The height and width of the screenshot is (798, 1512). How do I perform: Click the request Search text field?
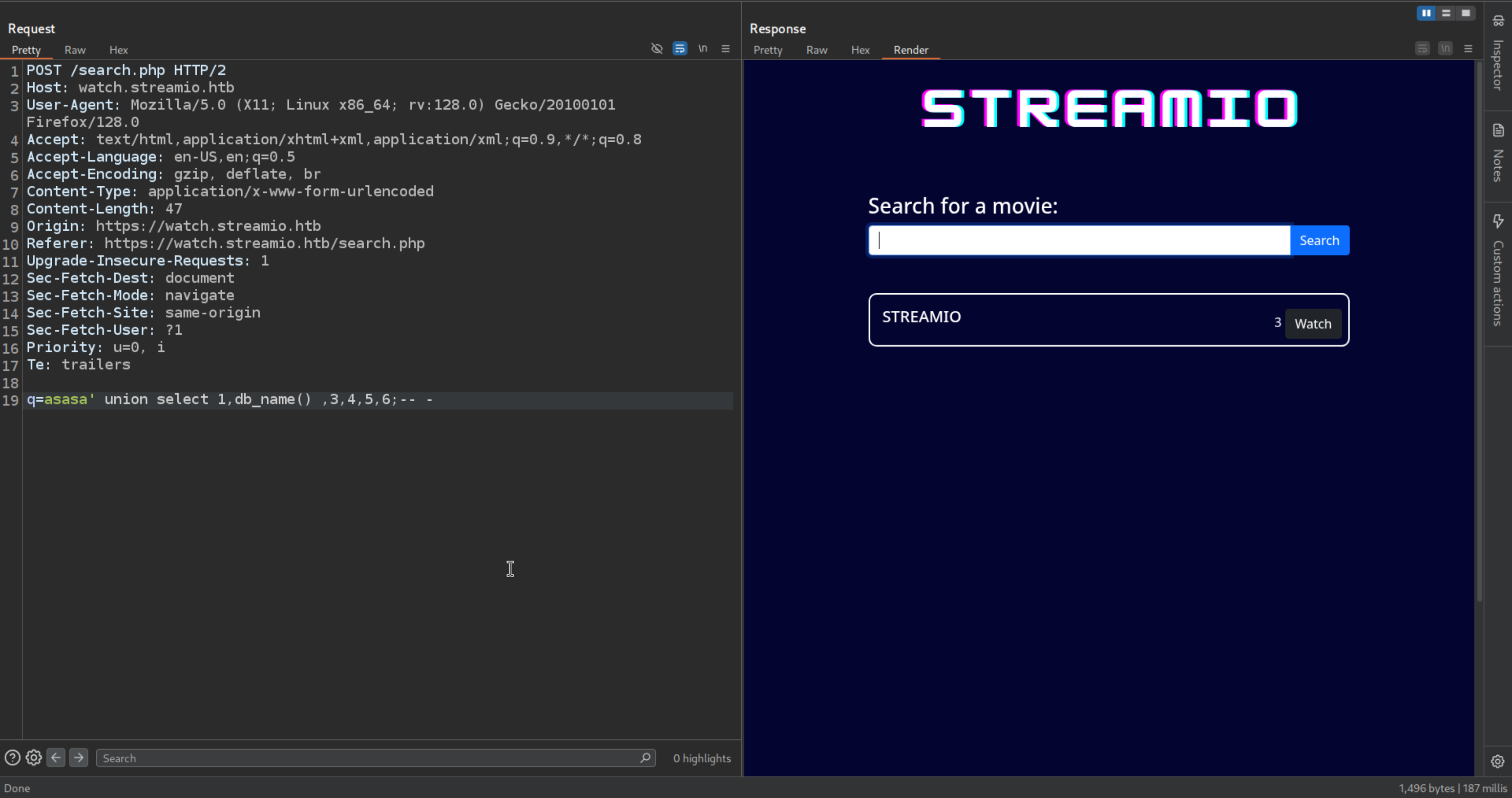(x=370, y=758)
